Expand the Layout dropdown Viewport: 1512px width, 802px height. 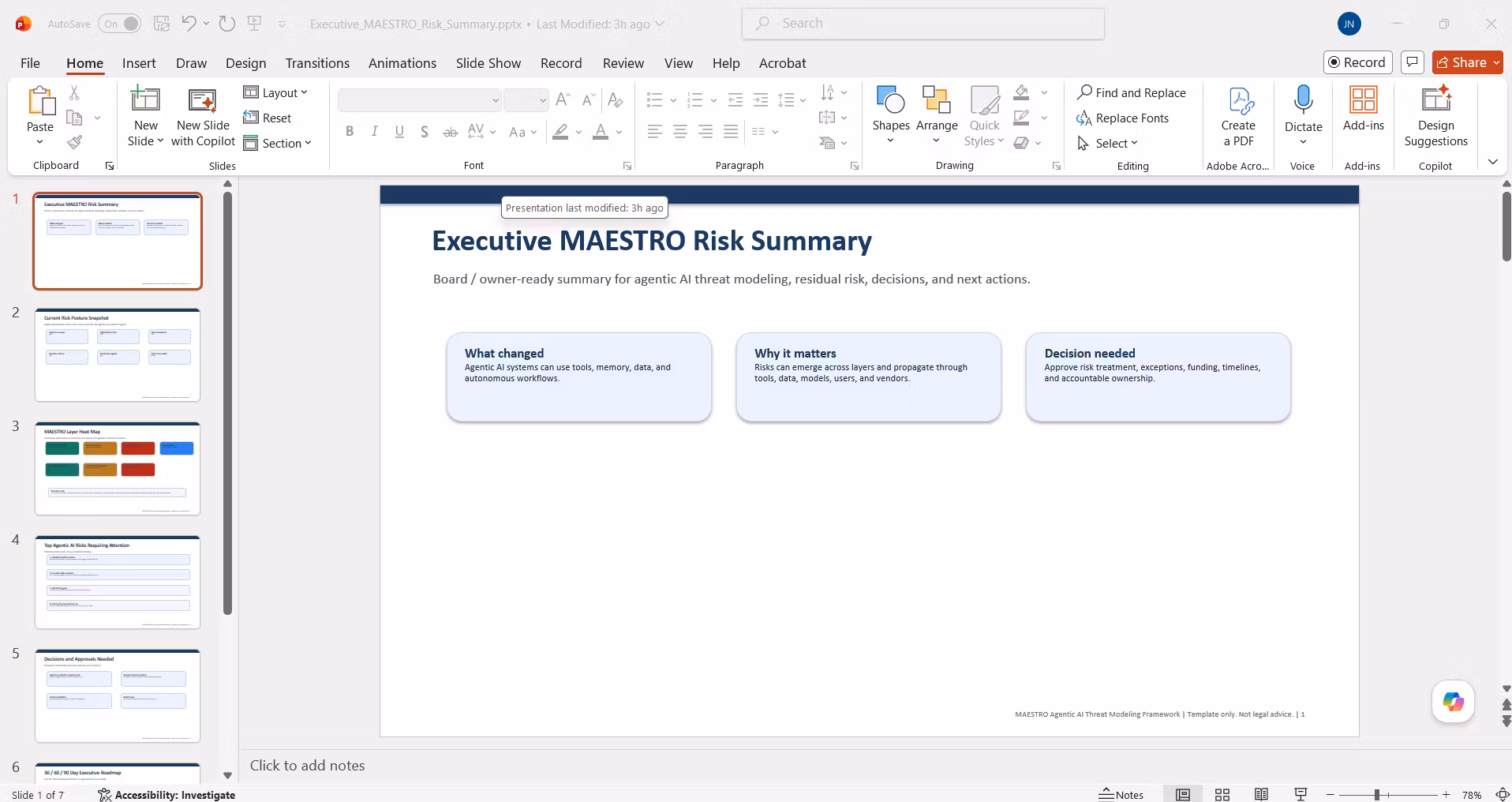(275, 92)
